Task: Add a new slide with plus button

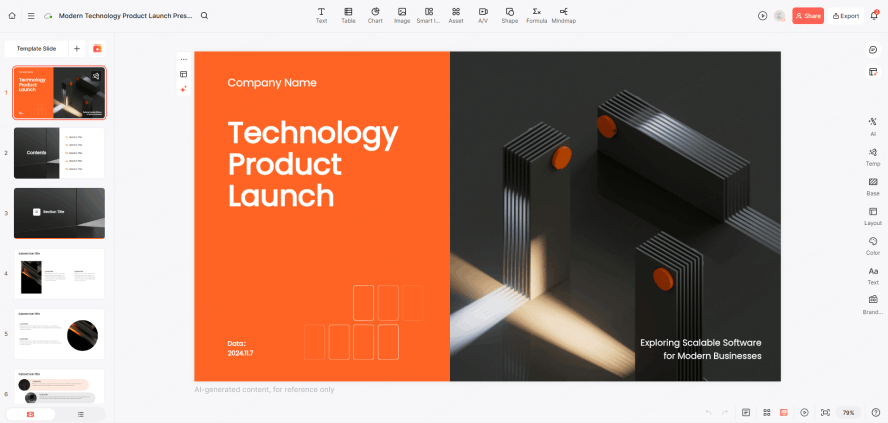Action: (77, 49)
